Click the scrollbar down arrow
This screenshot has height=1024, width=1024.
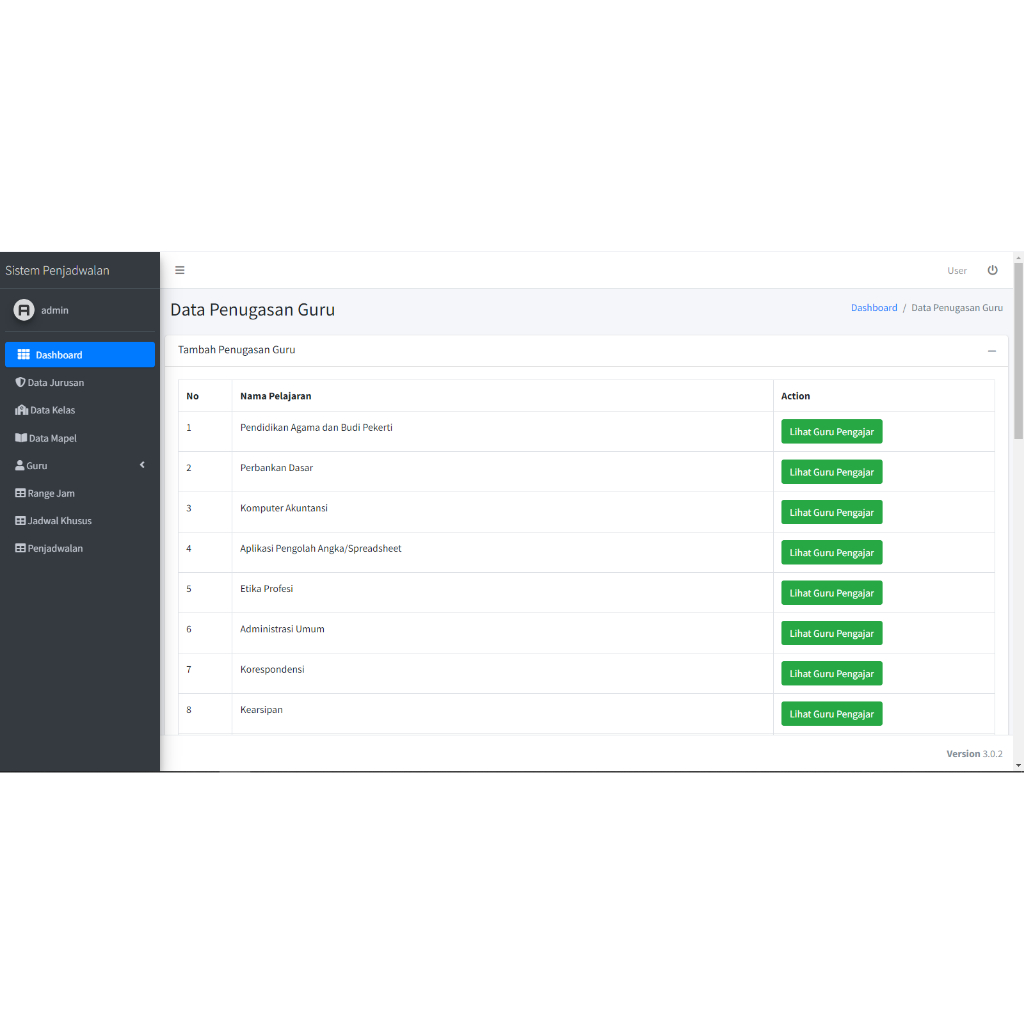pyautogui.click(x=1018, y=765)
